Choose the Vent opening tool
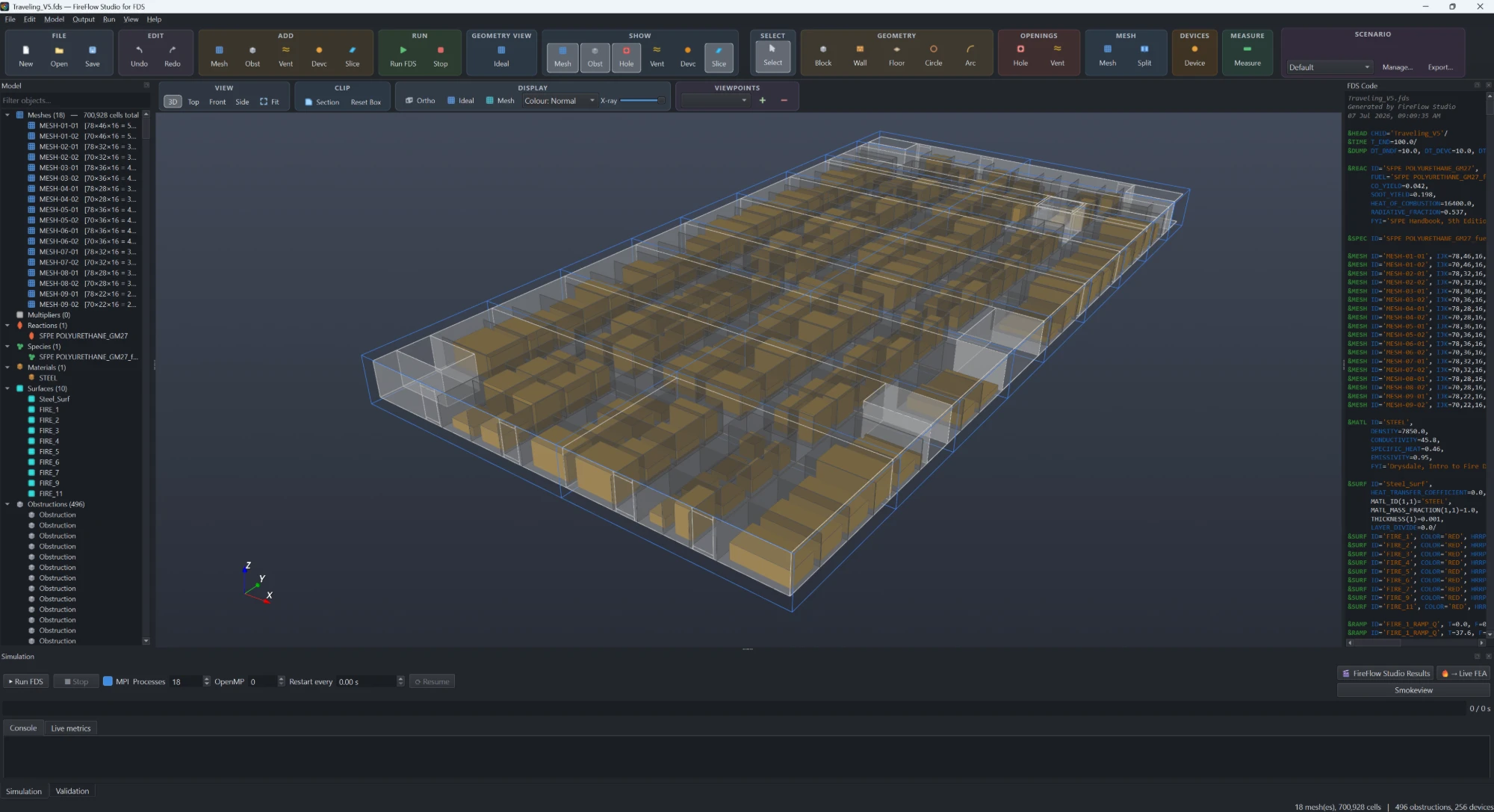Image resolution: width=1494 pixels, height=812 pixels. point(1057,55)
